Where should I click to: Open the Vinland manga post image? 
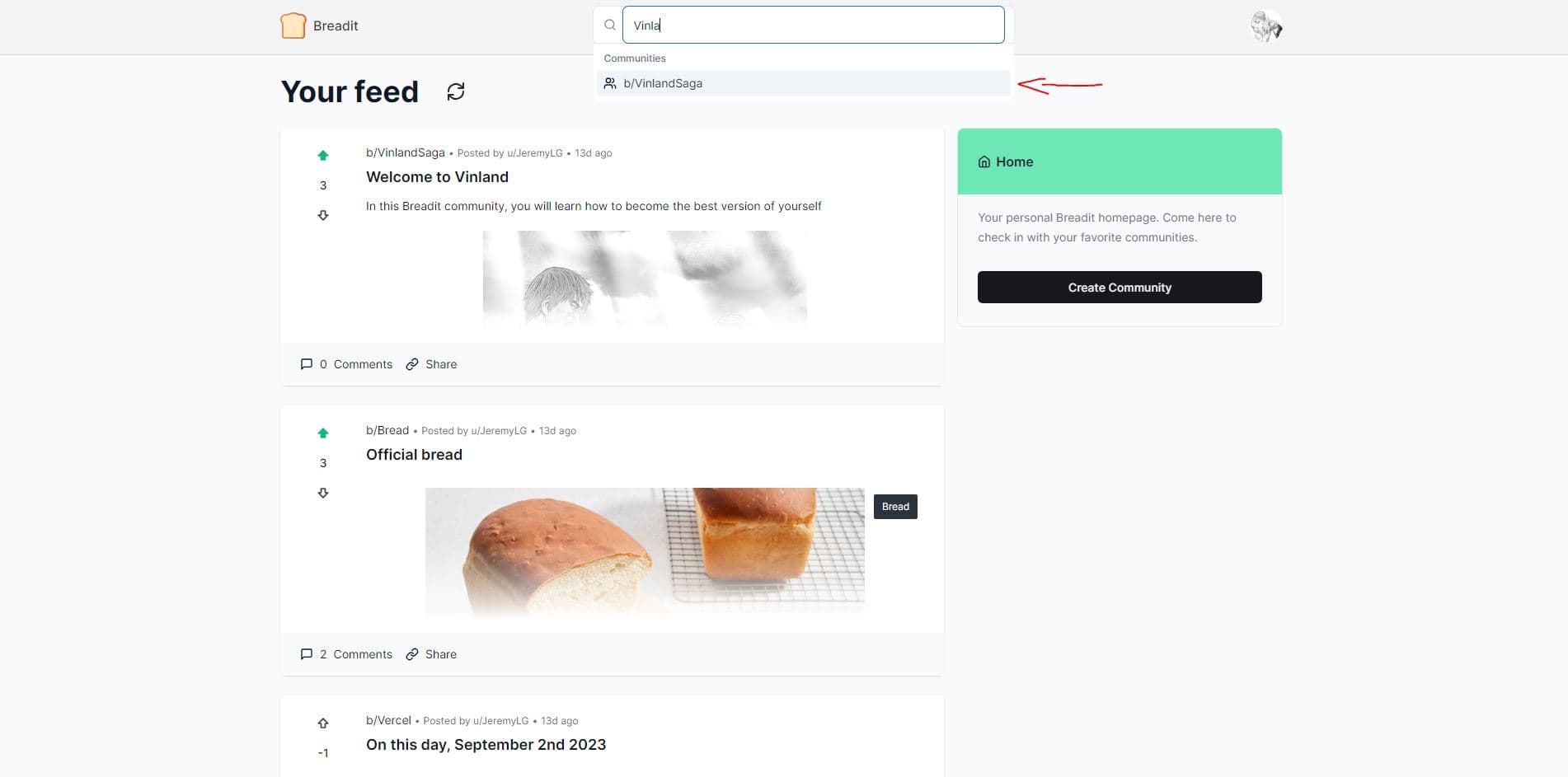tap(645, 279)
